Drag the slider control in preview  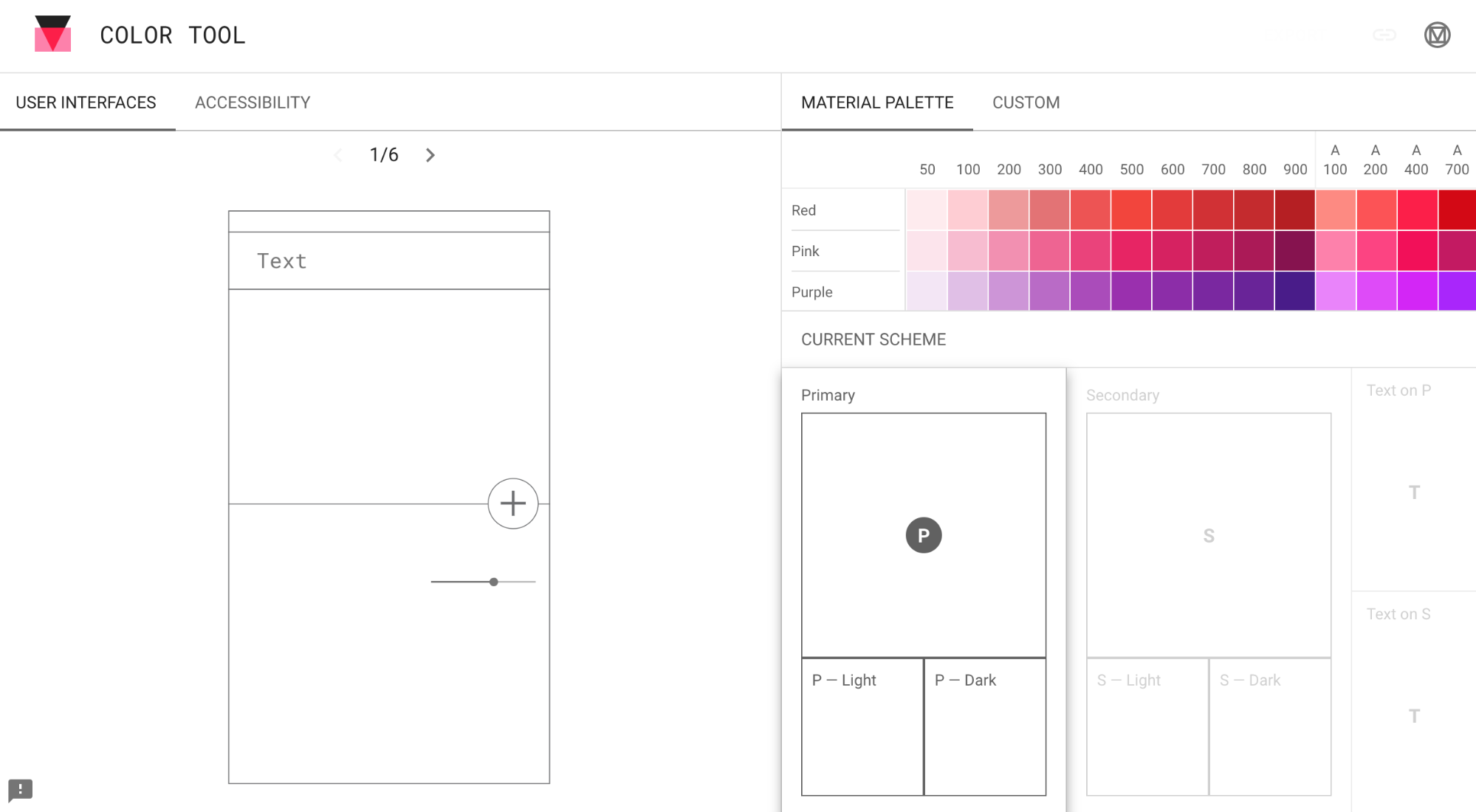494,582
